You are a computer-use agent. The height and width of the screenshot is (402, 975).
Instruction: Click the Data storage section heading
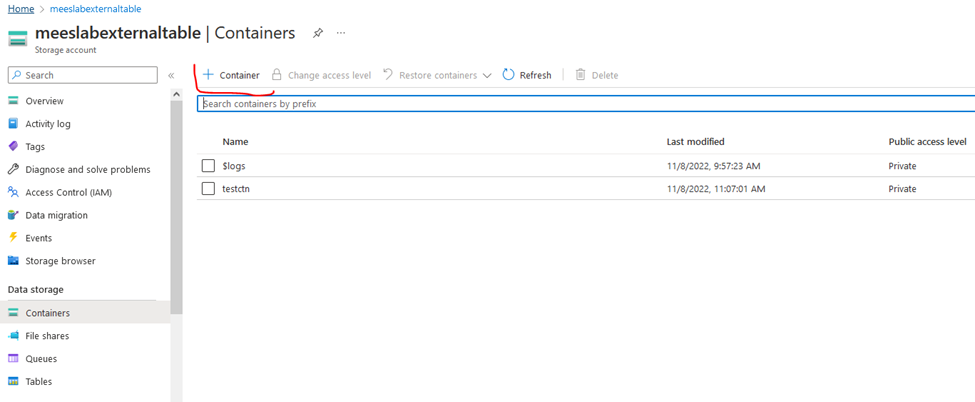35,289
